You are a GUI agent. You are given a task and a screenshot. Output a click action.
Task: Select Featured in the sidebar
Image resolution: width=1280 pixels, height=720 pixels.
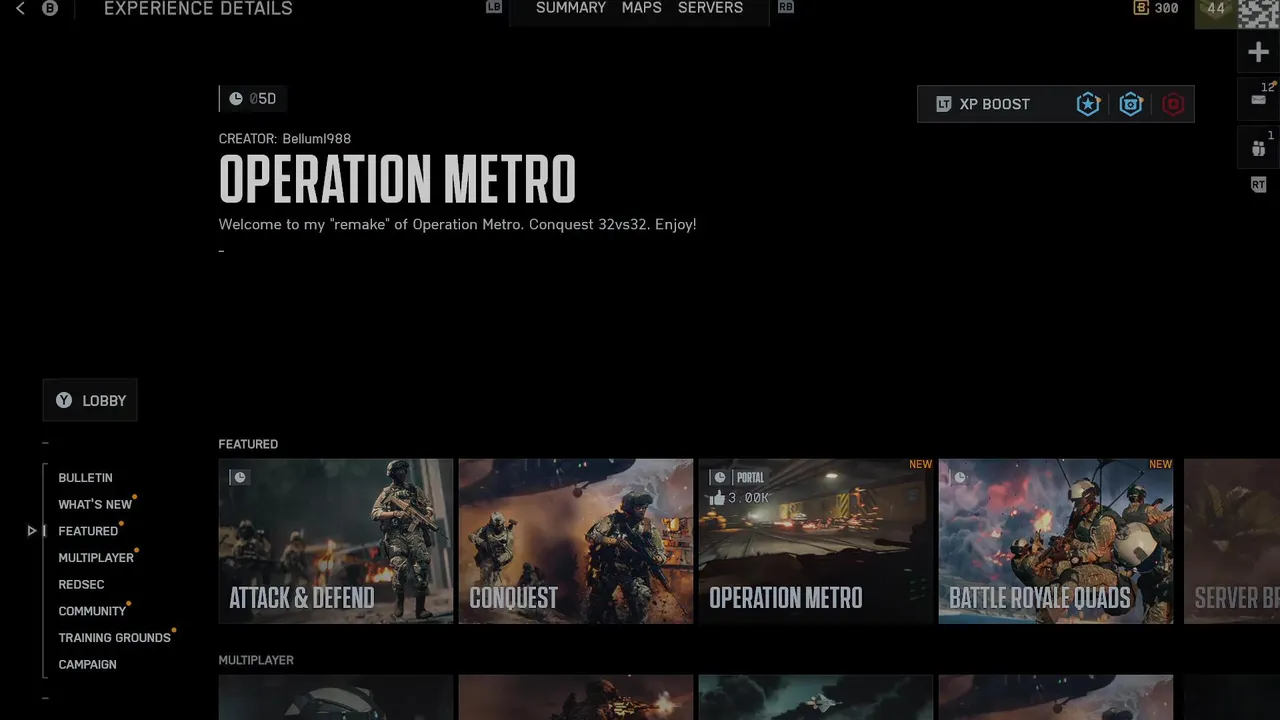pos(88,531)
